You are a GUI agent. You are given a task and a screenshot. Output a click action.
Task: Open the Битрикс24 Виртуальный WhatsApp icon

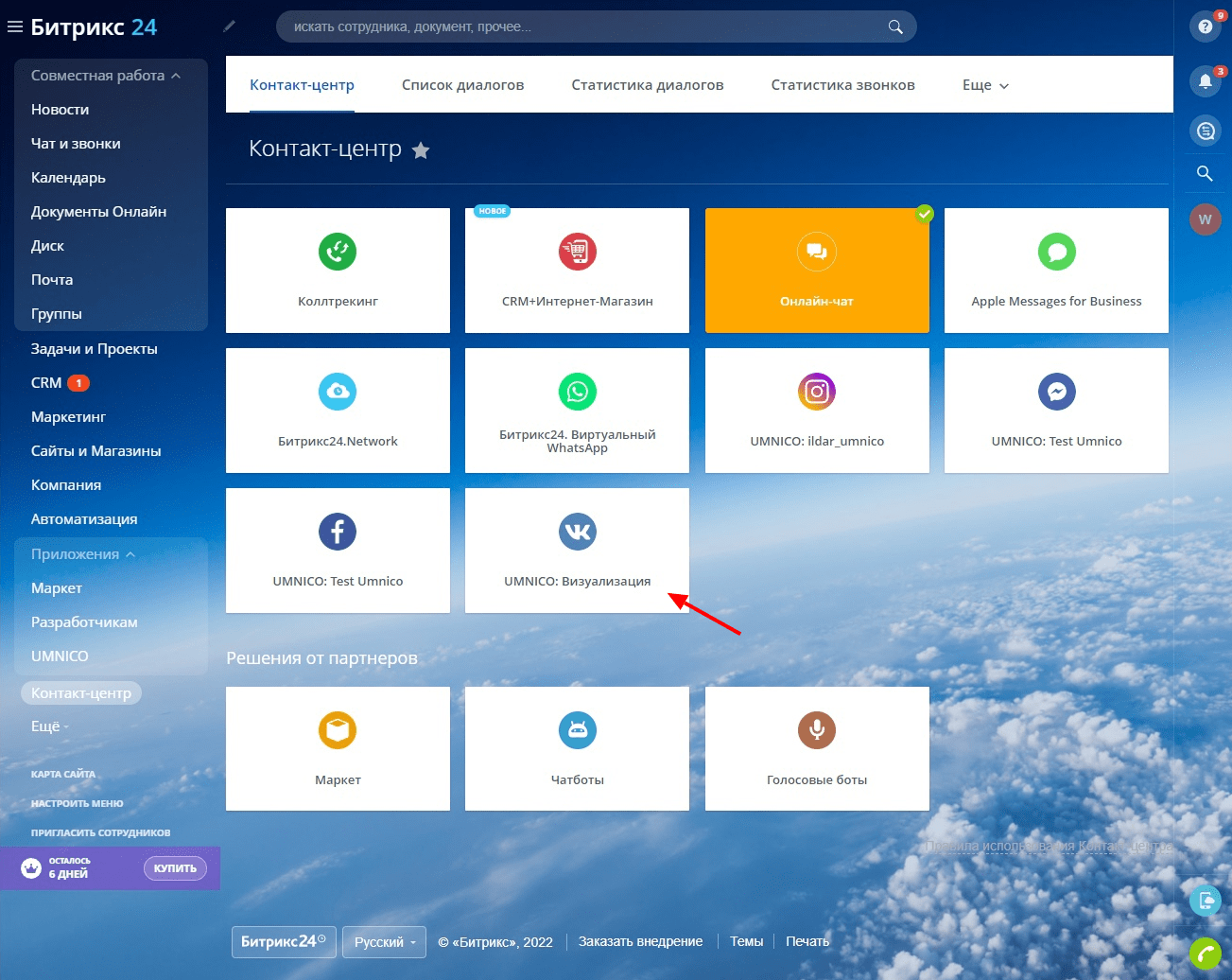(x=577, y=392)
